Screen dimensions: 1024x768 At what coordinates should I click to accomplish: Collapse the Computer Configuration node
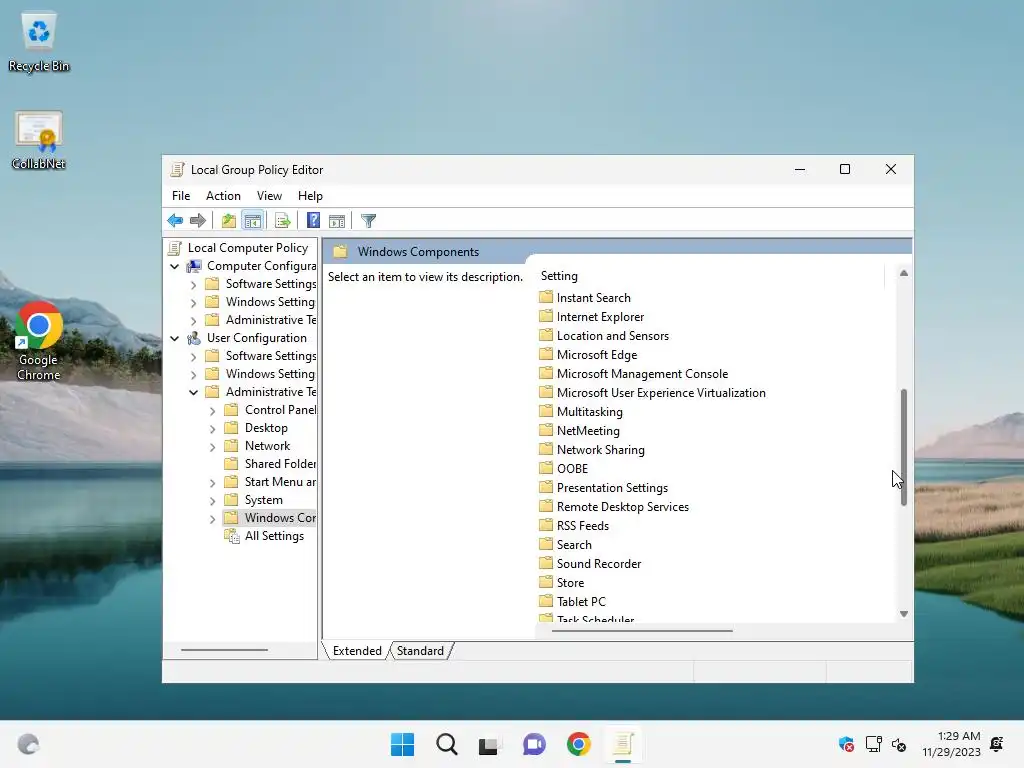coord(174,266)
